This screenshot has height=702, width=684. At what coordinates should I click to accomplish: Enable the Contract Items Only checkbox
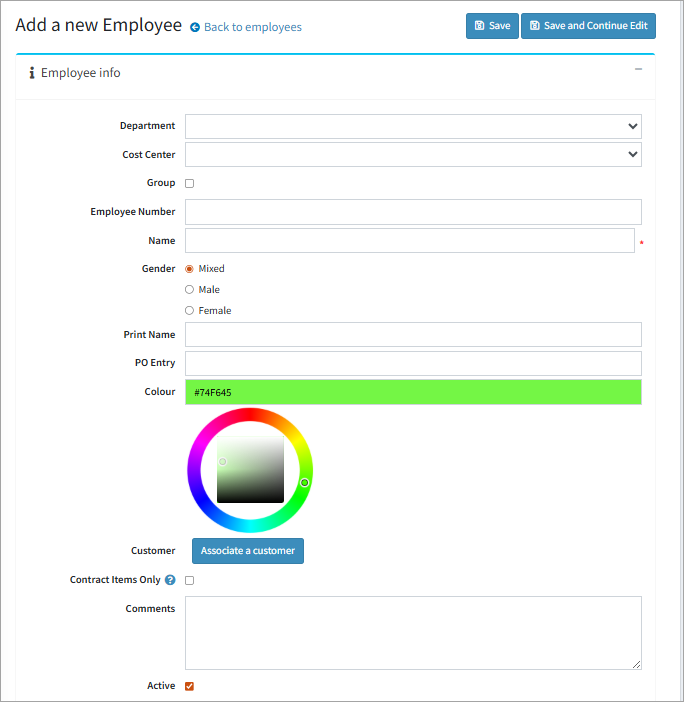[189, 580]
